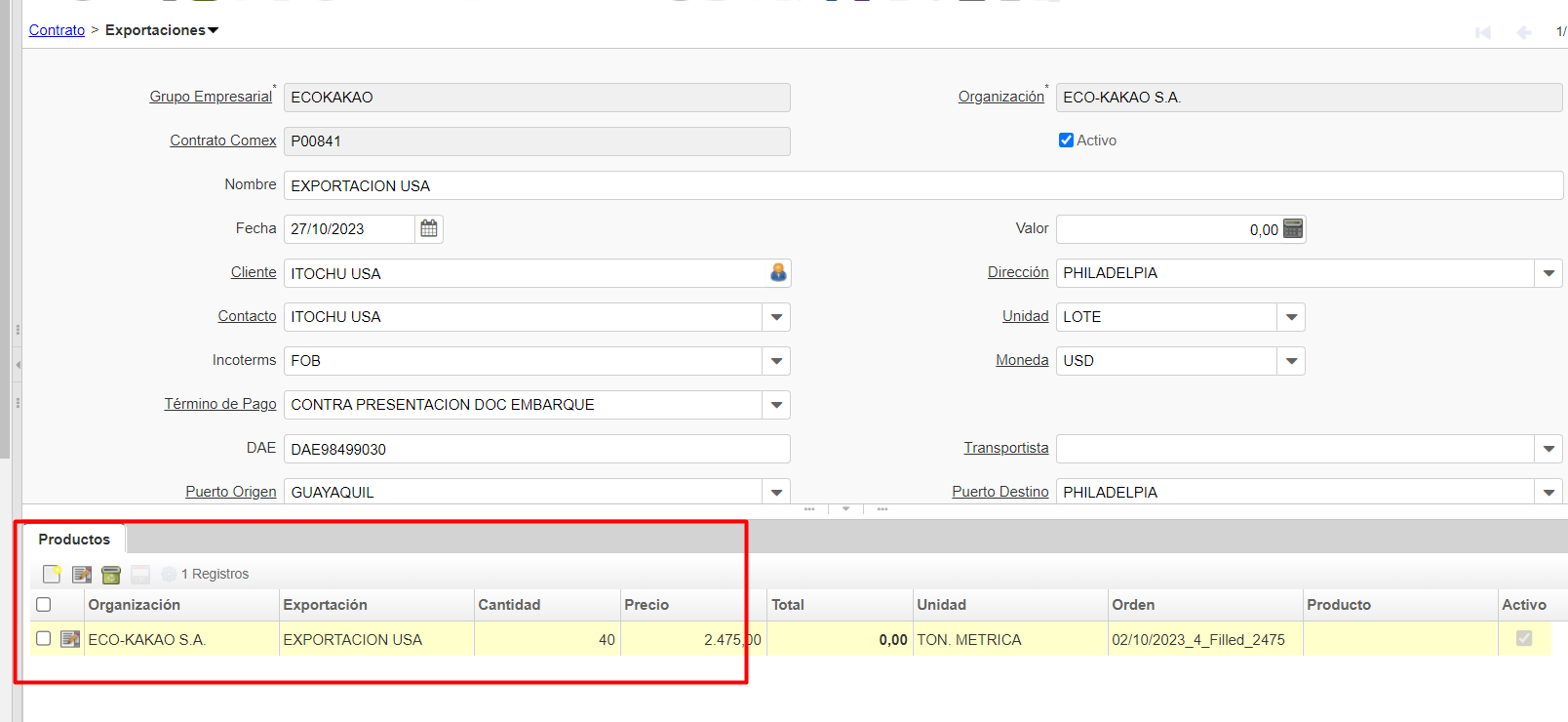Sort by the Cantidad column header

point(509,605)
